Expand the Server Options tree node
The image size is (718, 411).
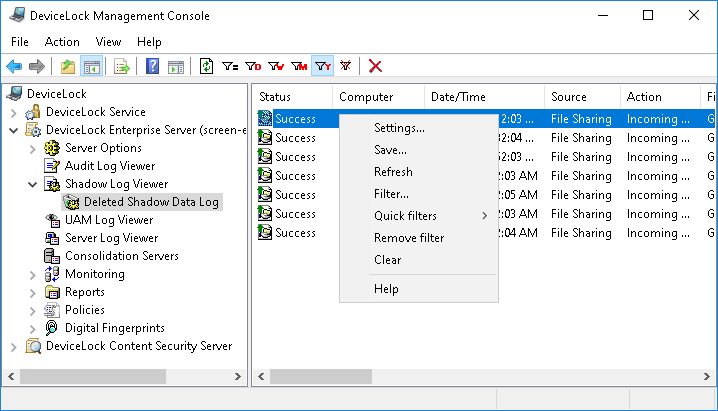[33, 148]
